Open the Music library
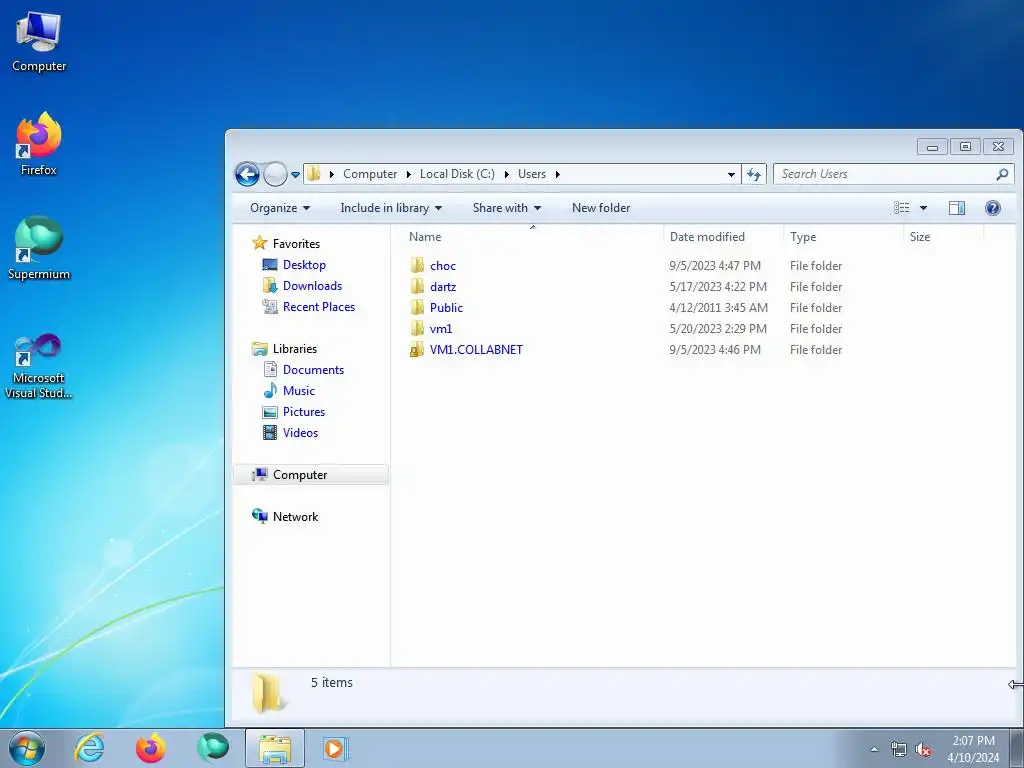1024x768 pixels. click(x=298, y=391)
